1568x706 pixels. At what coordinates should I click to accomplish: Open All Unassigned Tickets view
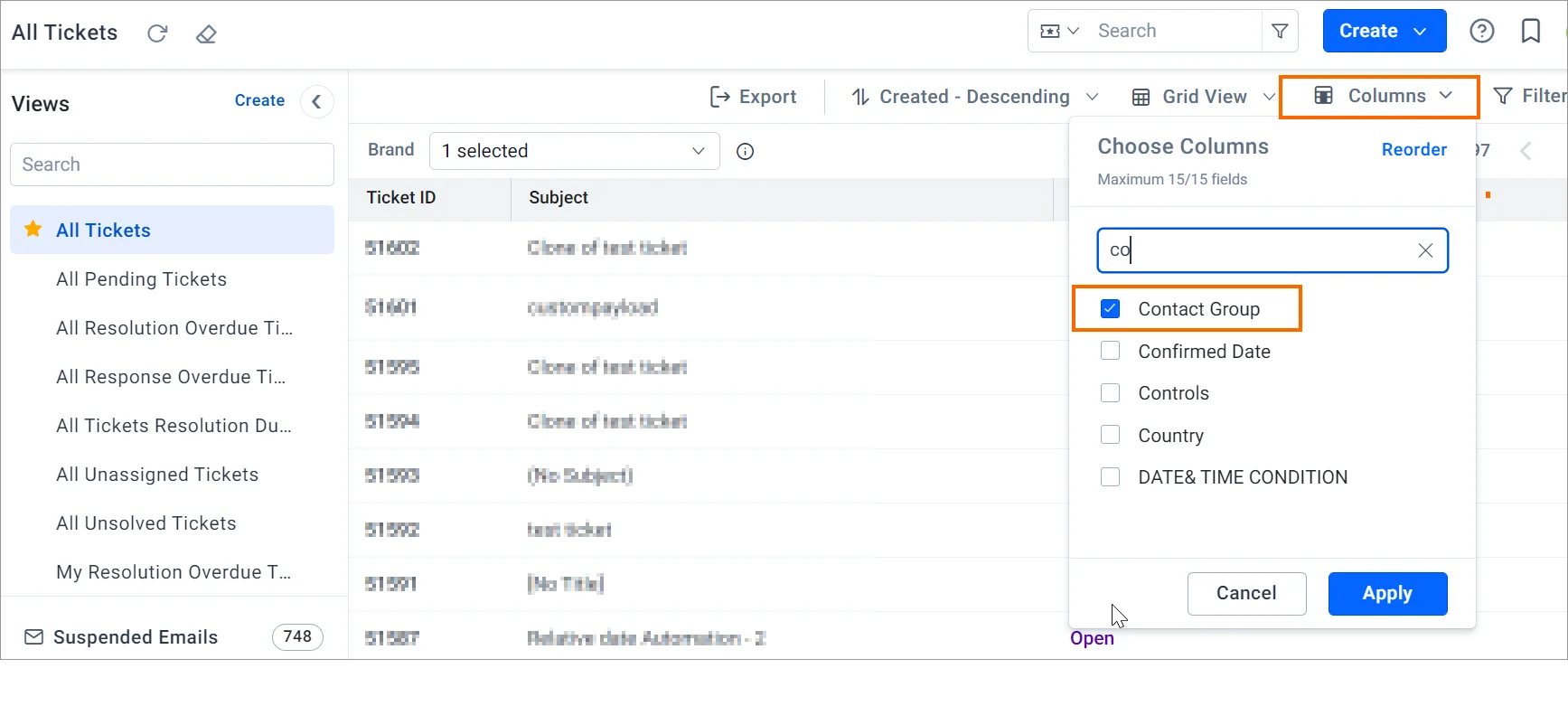(157, 475)
